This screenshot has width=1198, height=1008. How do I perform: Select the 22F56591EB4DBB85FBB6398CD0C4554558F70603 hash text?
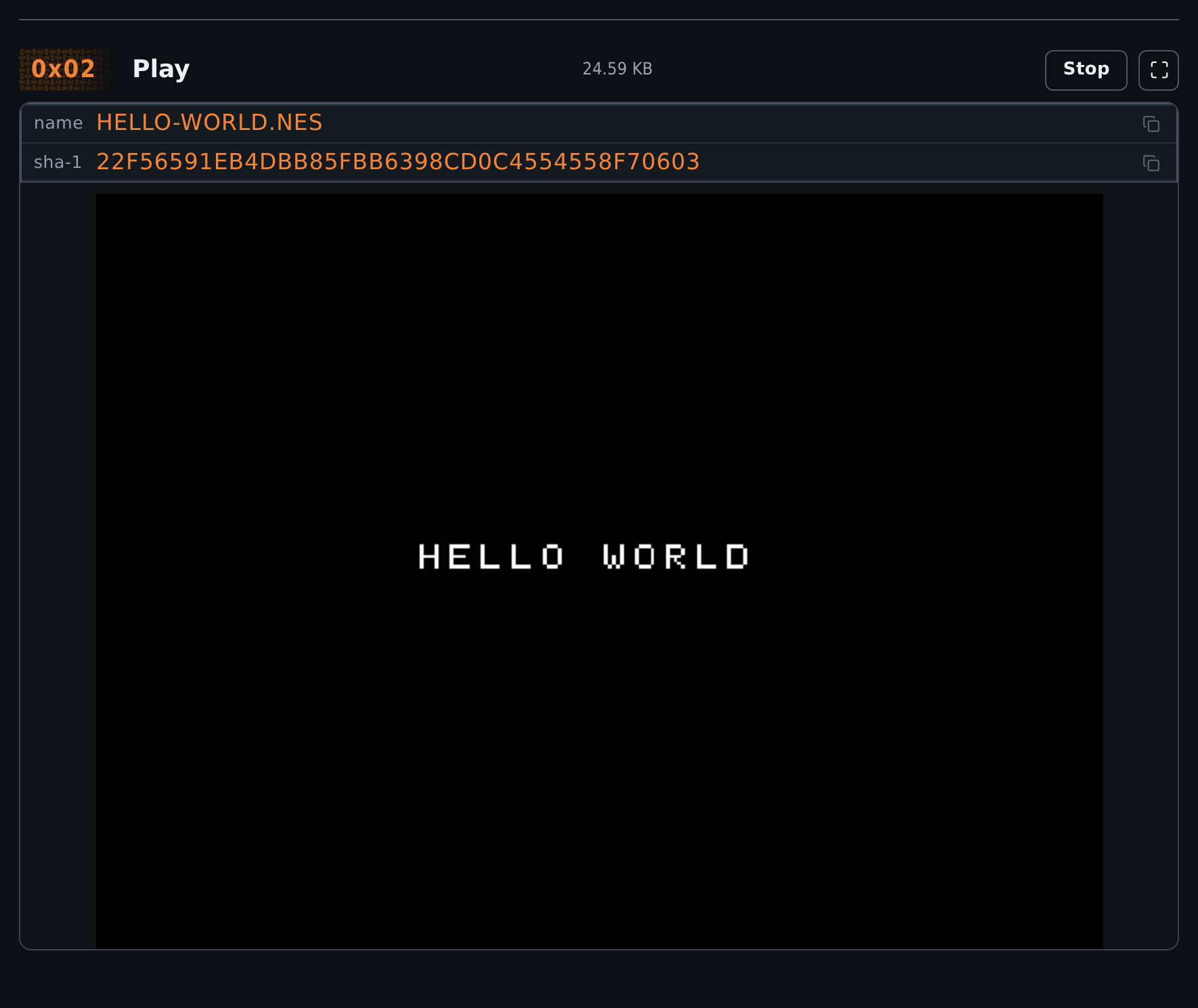[398, 162]
